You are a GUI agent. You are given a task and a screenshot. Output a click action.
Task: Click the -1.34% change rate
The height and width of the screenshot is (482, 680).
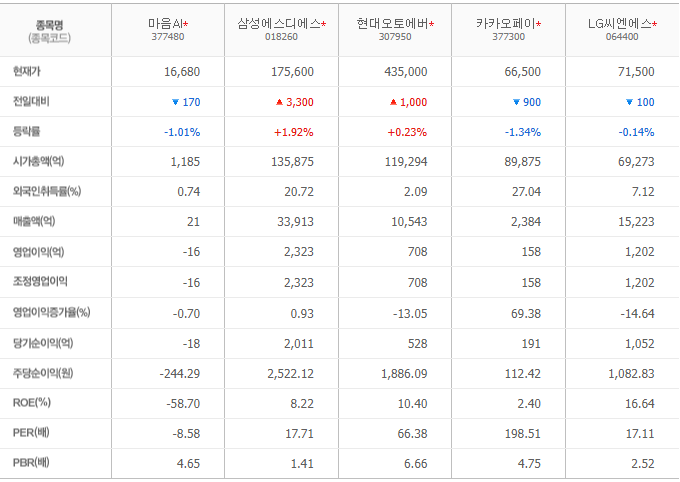point(523,132)
